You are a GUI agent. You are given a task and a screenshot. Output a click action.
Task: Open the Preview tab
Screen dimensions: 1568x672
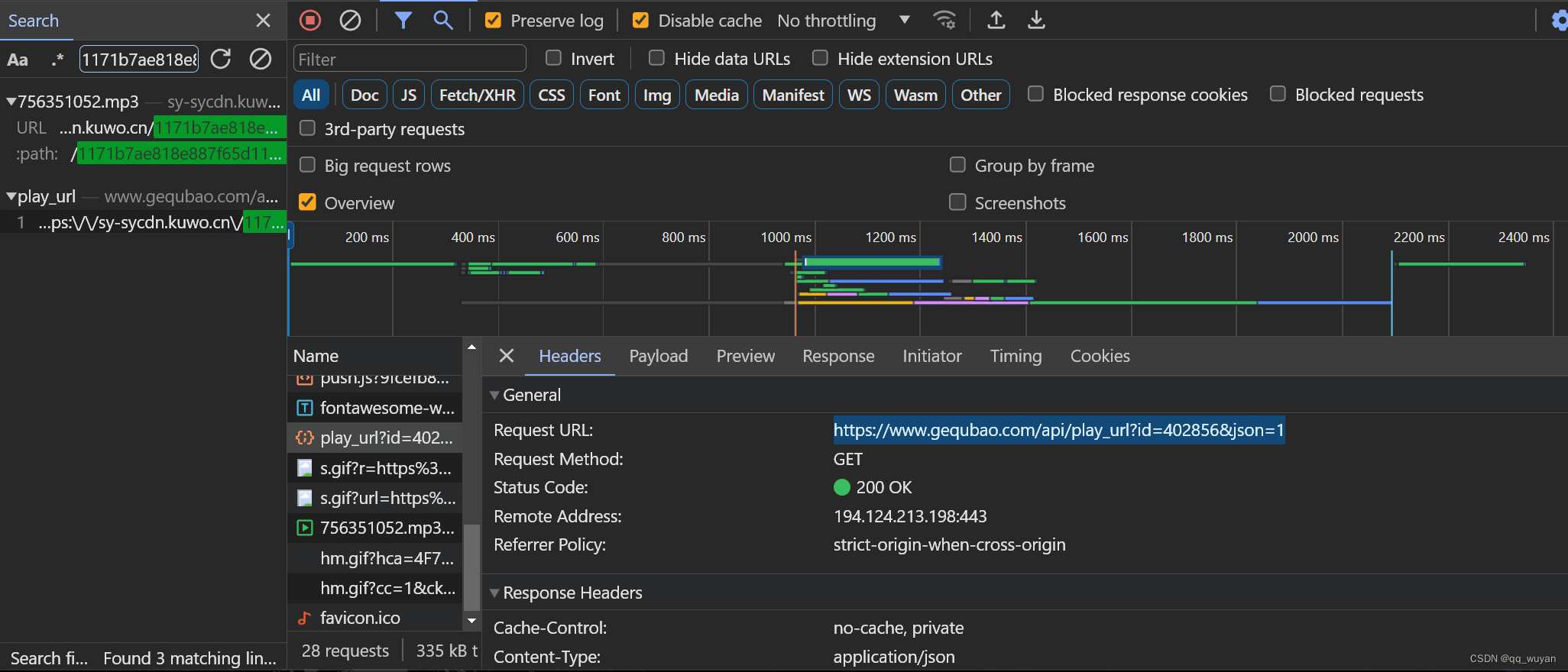pyautogui.click(x=746, y=356)
